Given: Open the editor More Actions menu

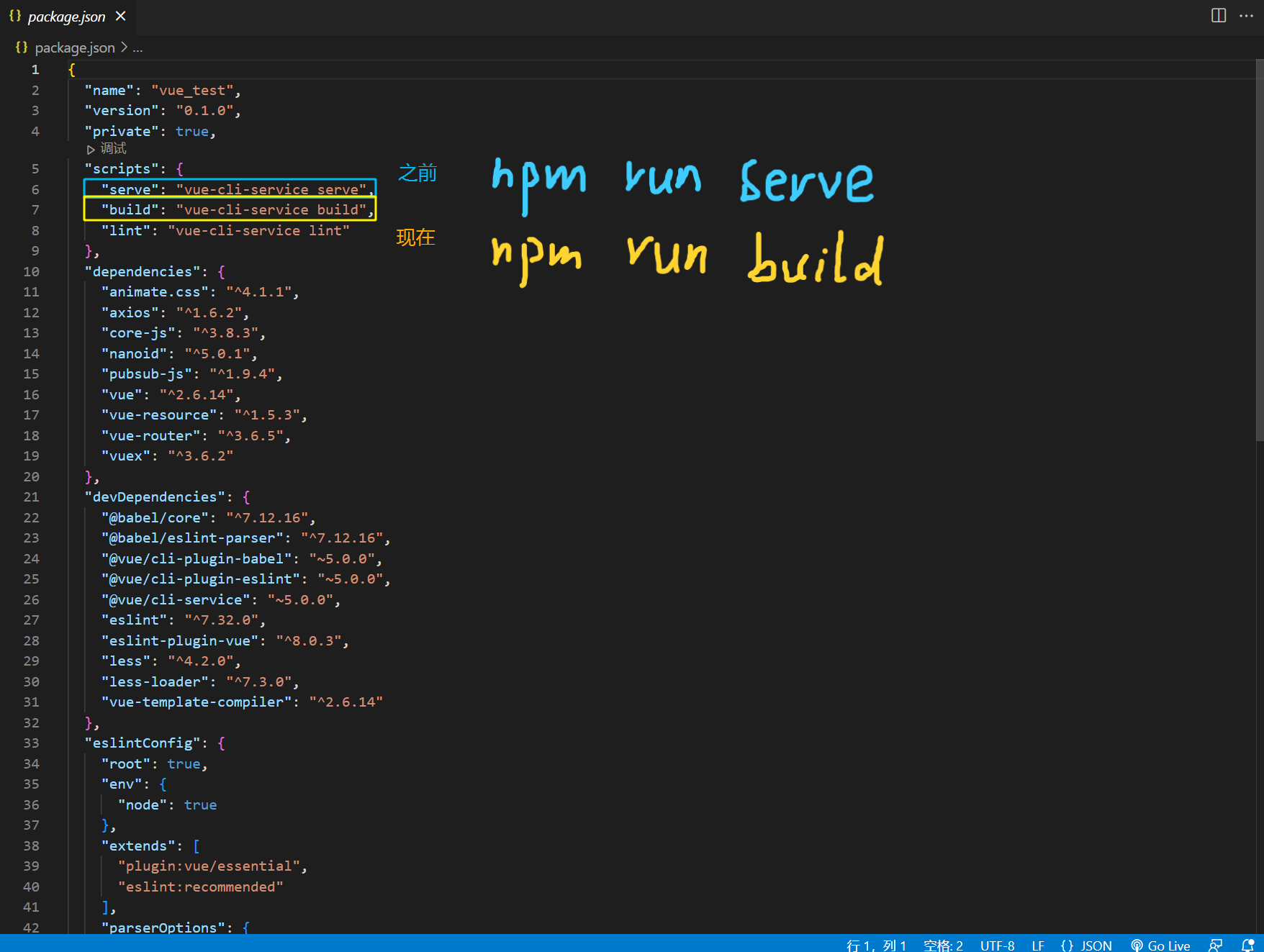Looking at the screenshot, I should 1246,16.
